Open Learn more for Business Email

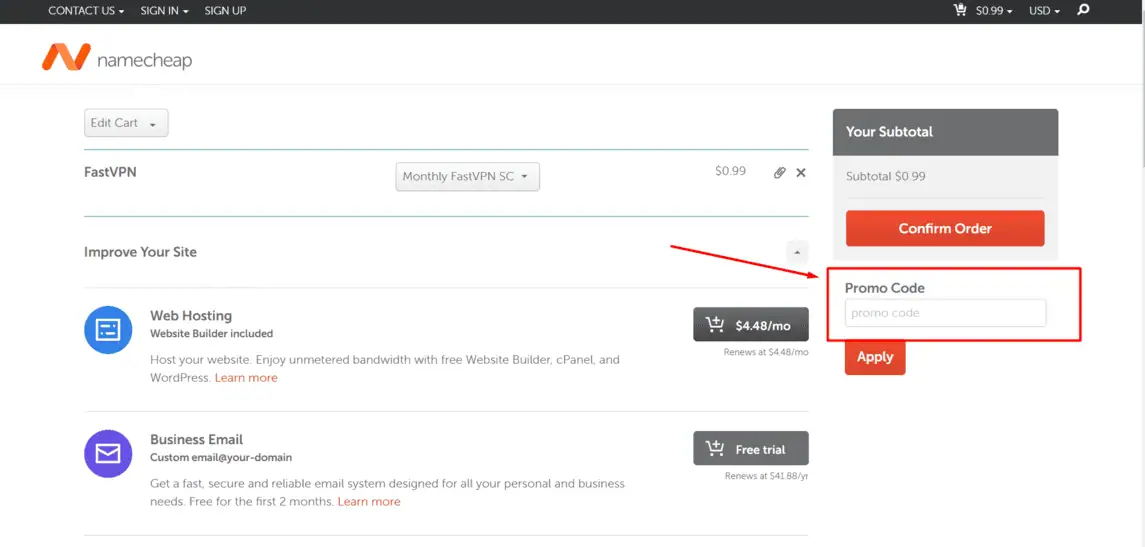[369, 502]
